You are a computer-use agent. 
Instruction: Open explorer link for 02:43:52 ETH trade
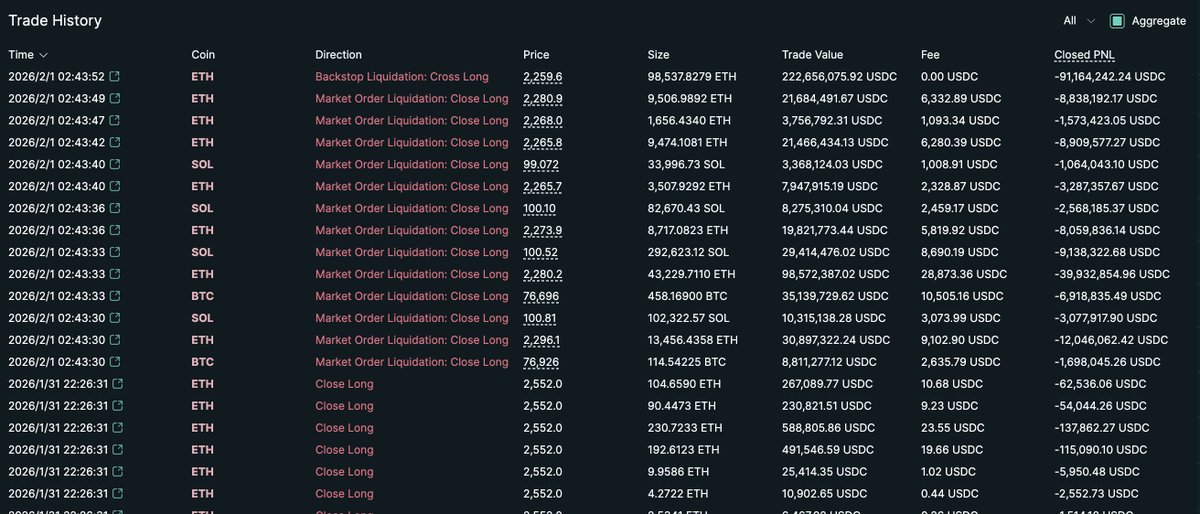click(x=115, y=76)
